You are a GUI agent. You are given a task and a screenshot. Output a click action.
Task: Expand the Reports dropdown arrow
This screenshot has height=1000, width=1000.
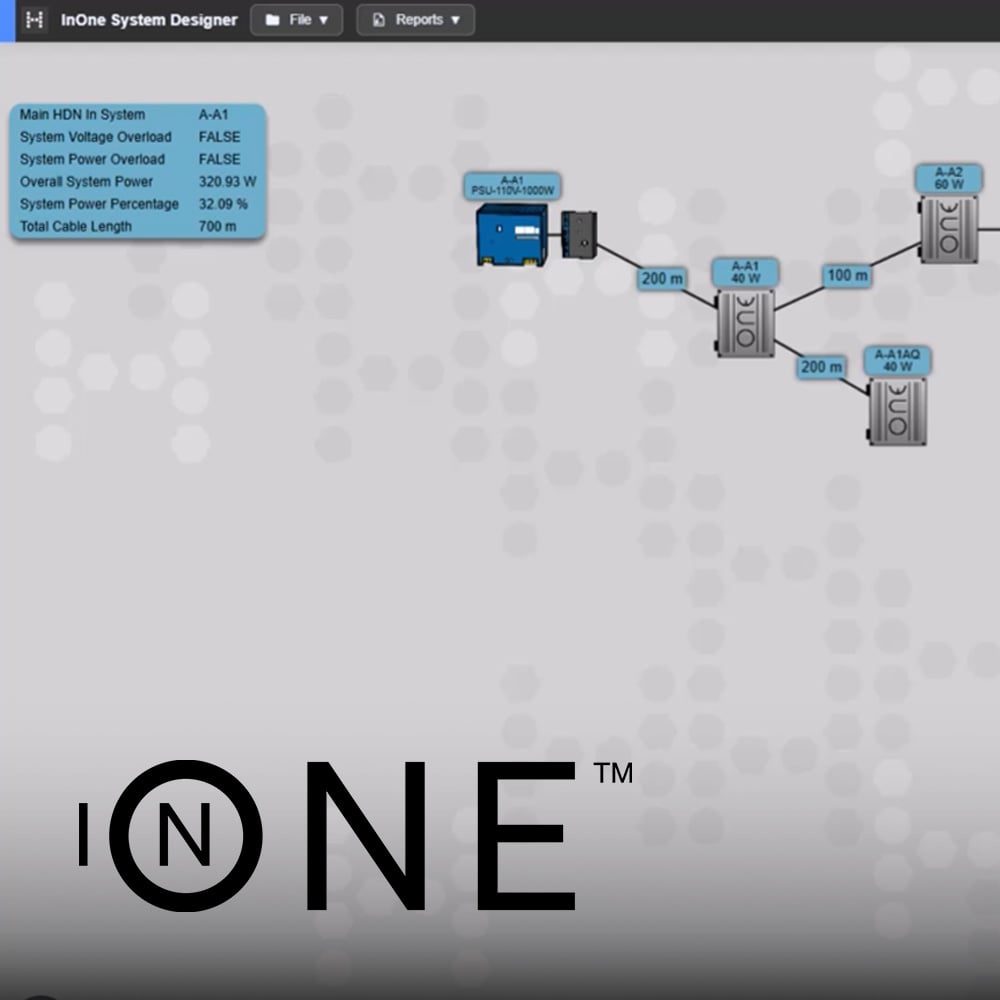point(457,20)
